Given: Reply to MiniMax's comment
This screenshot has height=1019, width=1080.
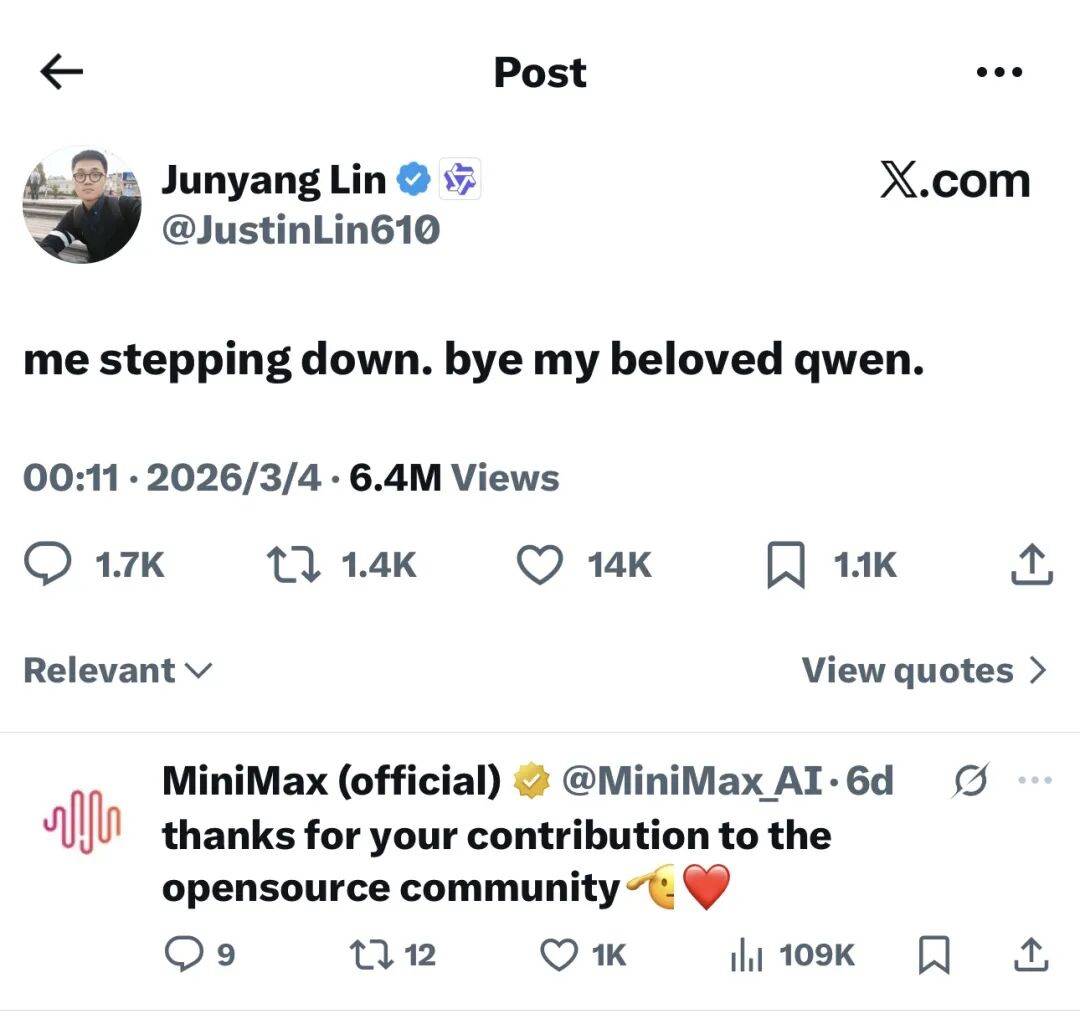Looking at the screenshot, I should click(x=185, y=955).
